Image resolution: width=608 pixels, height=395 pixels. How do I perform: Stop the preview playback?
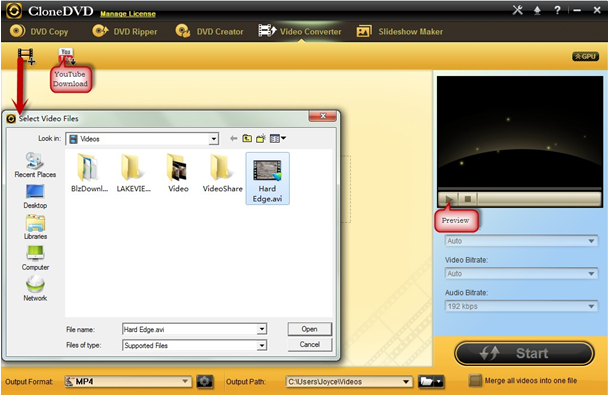[468, 199]
